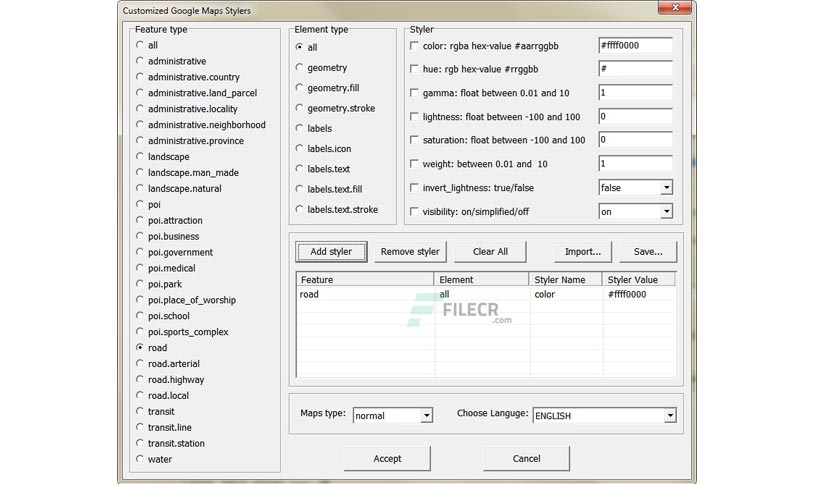This screenshot has width=836, height=484.
Task: Choose administrative.neighborhood feature type
Action: pyautogui.click(x=140, y=124)
